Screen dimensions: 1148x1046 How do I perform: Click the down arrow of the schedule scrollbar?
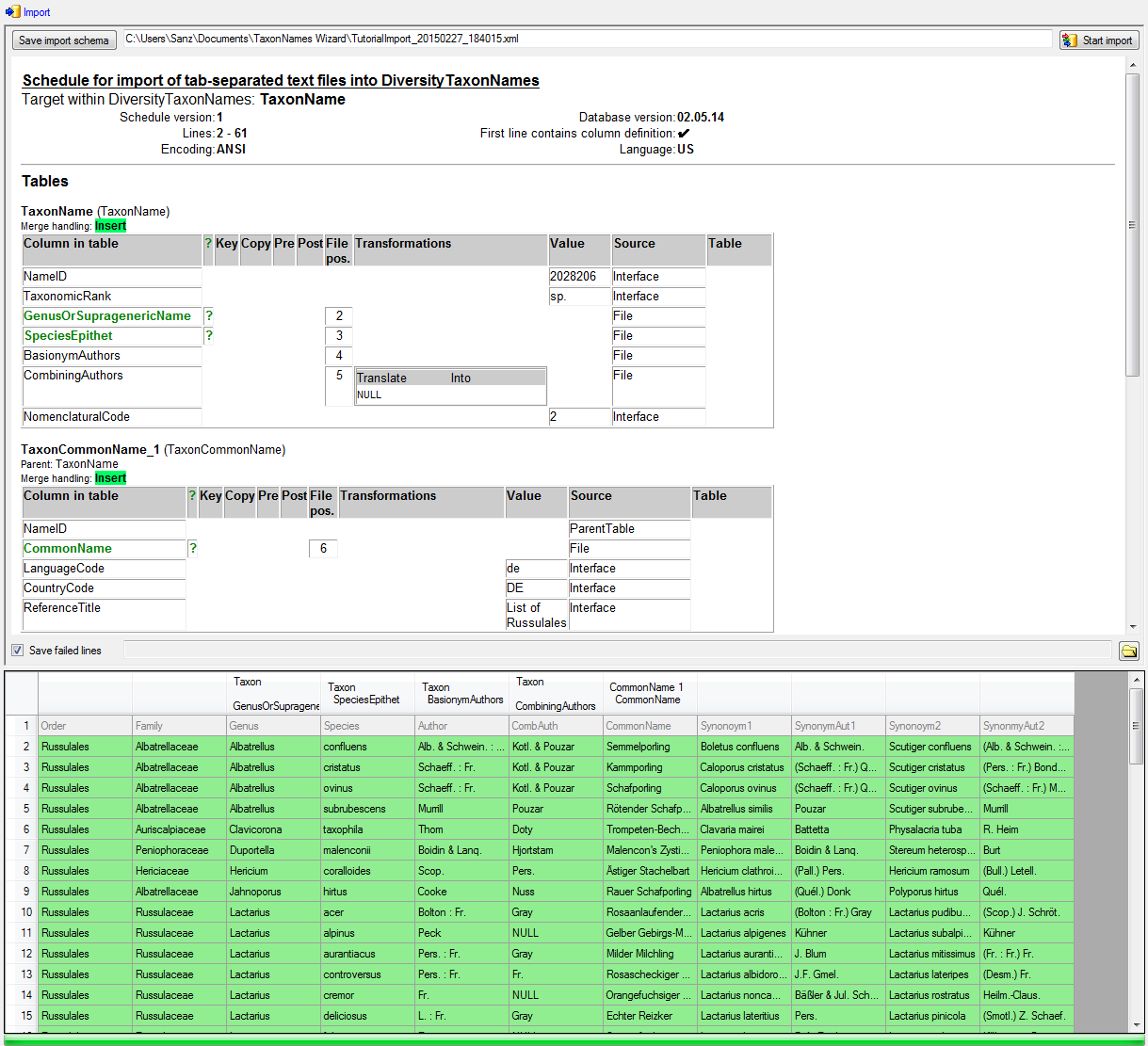tap(1133, 626)
